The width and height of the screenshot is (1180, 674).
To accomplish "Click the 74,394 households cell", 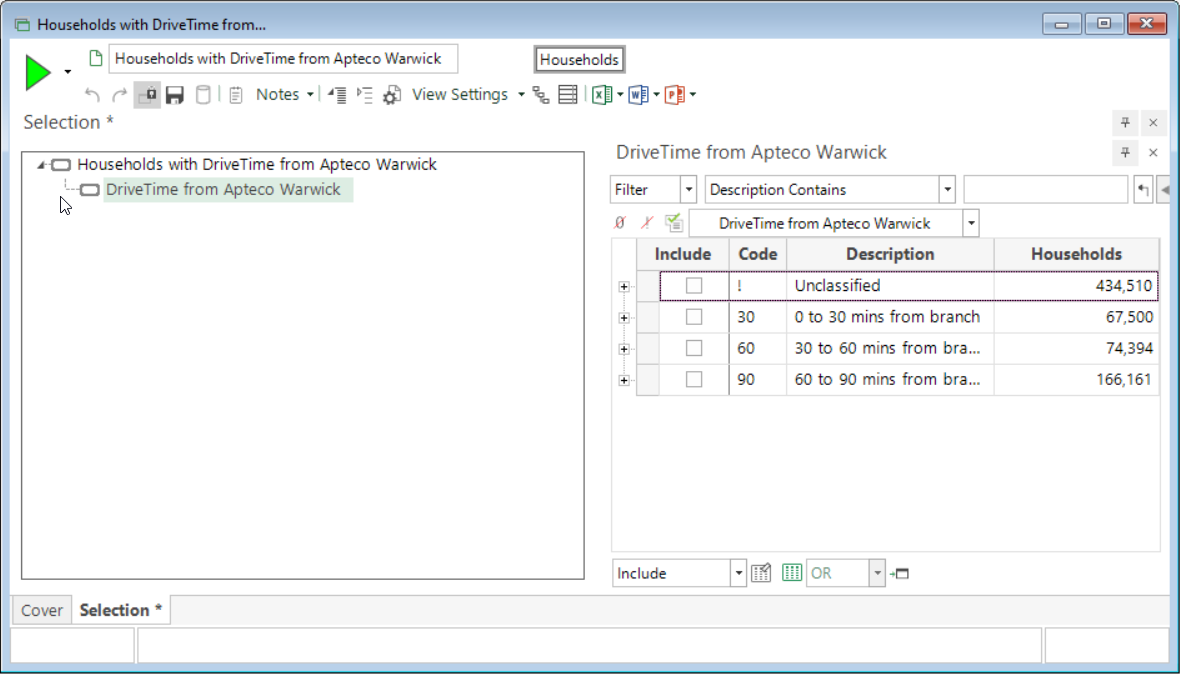I will point(1076,348).
